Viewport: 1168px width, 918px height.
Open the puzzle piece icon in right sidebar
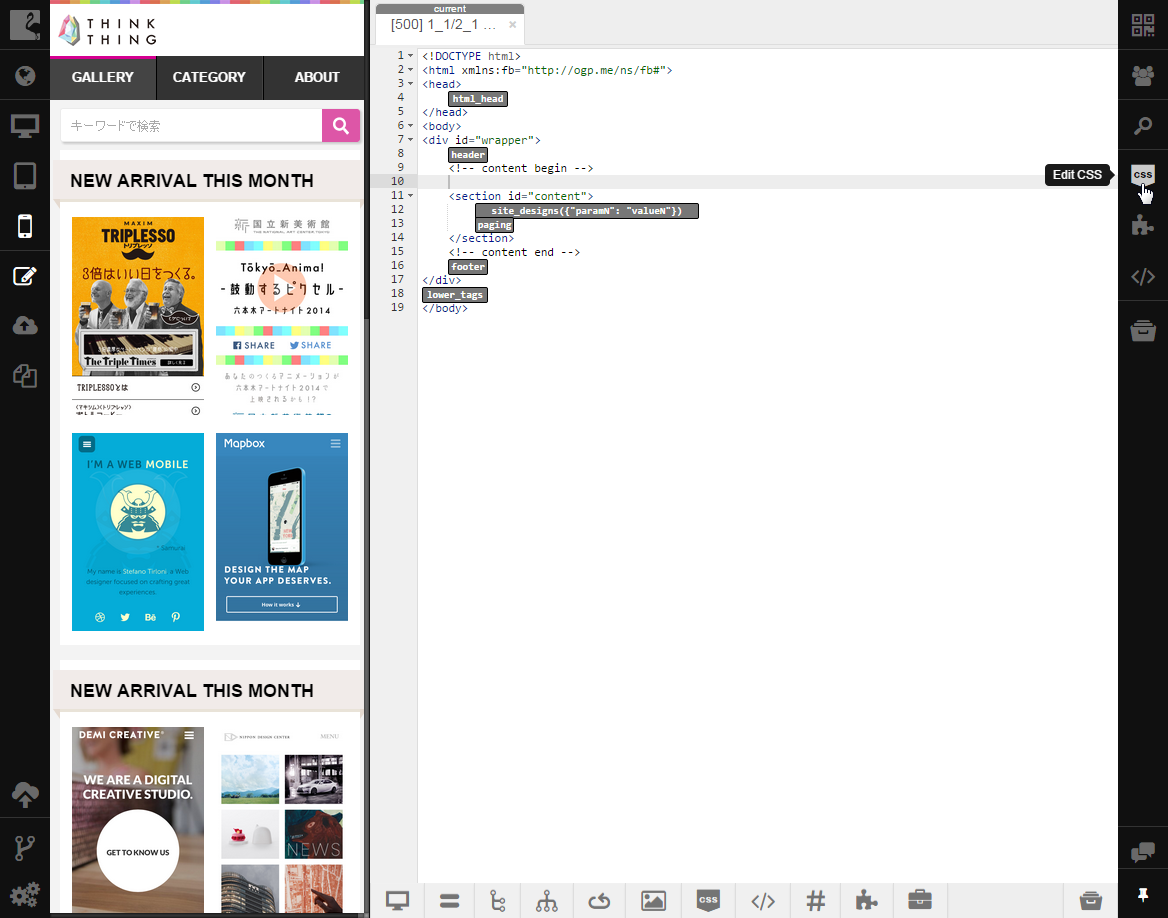(1143, 225)
